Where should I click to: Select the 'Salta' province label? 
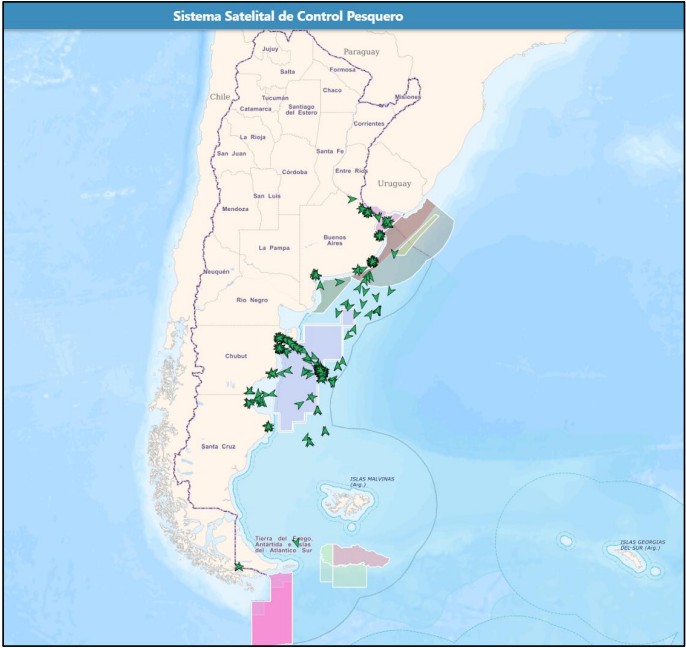pyautogui.click(x=287, y=71)
